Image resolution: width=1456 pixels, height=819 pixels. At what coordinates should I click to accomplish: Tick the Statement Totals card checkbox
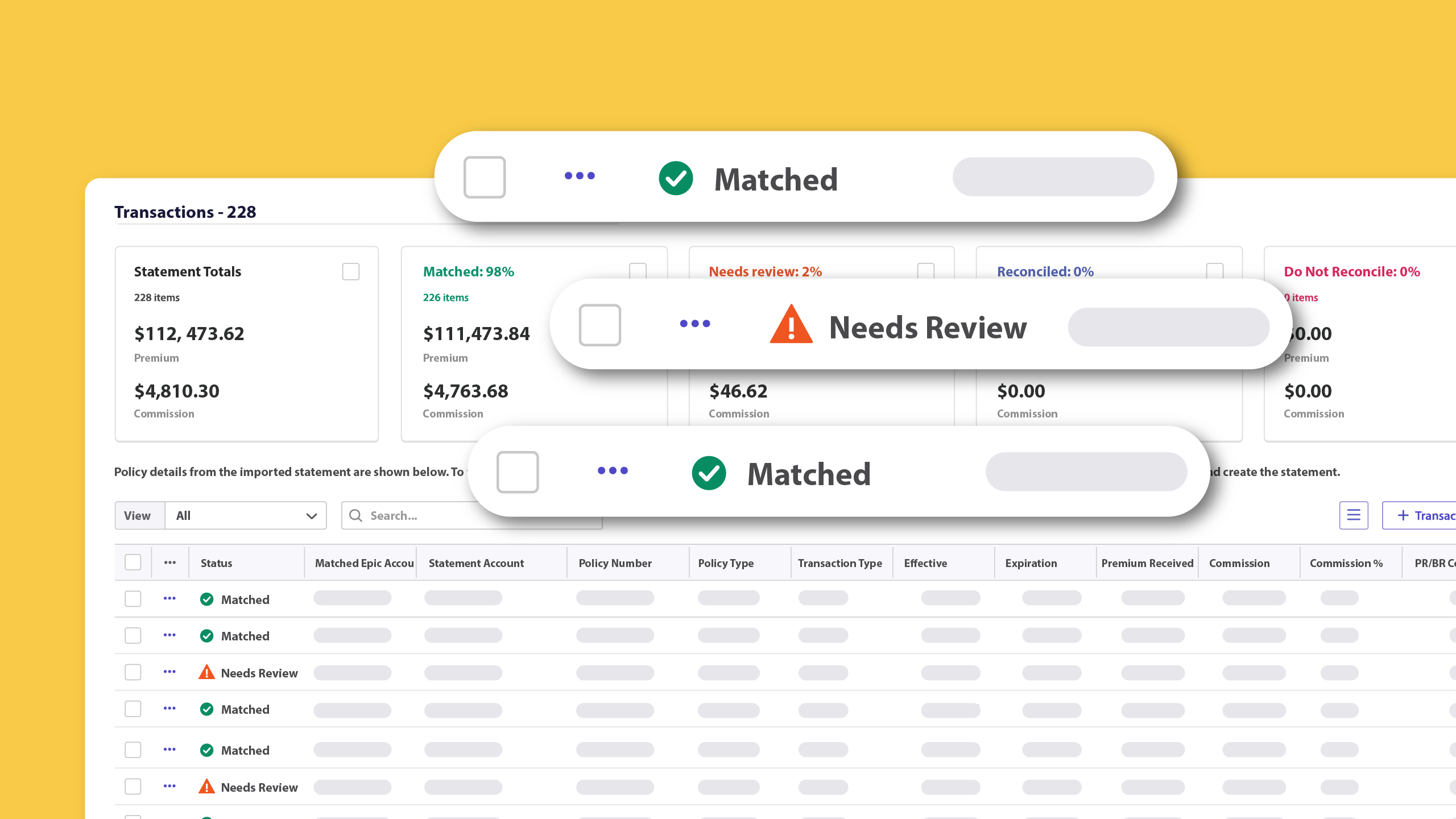(351, 271)
